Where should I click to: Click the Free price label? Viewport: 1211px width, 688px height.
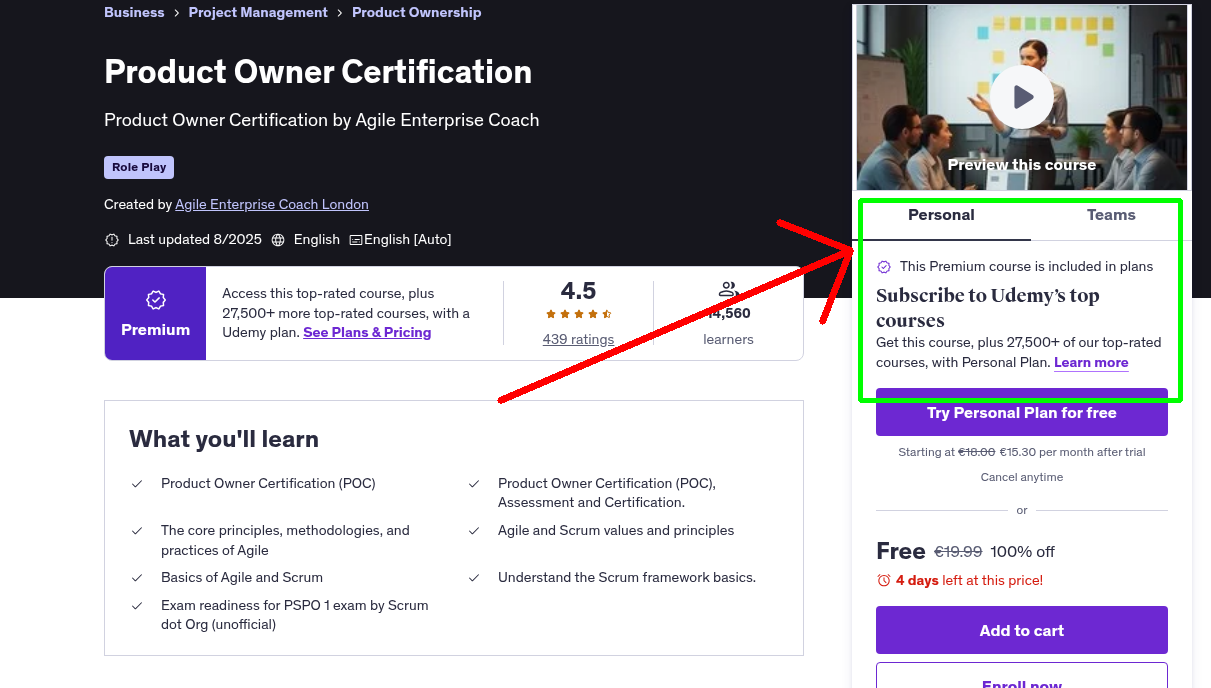tap(900, 551)
